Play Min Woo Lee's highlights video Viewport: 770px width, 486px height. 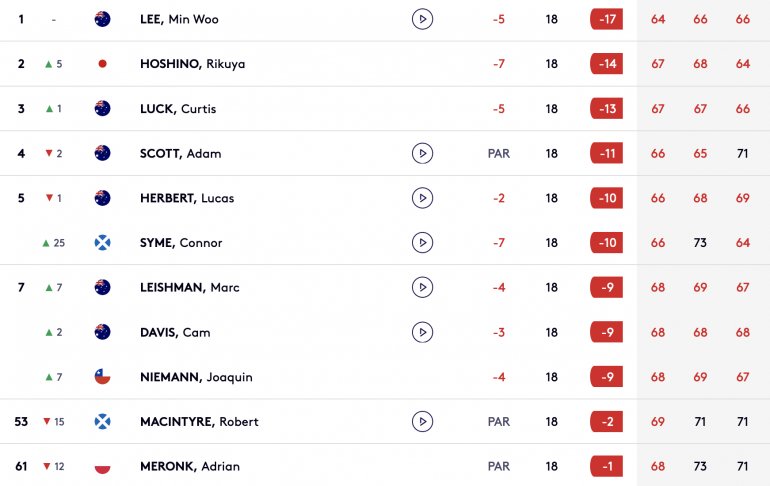(x=422, y=19)
